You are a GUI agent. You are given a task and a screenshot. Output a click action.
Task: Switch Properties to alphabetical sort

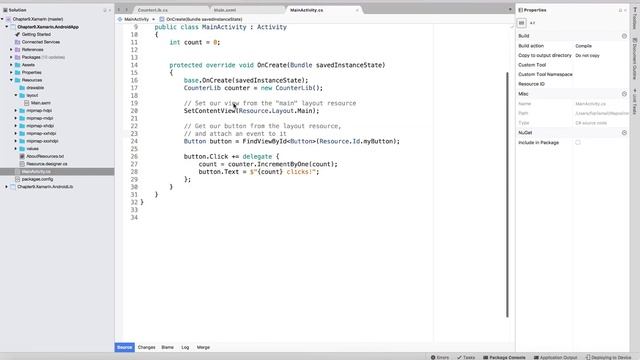click(x=532, y=23)
